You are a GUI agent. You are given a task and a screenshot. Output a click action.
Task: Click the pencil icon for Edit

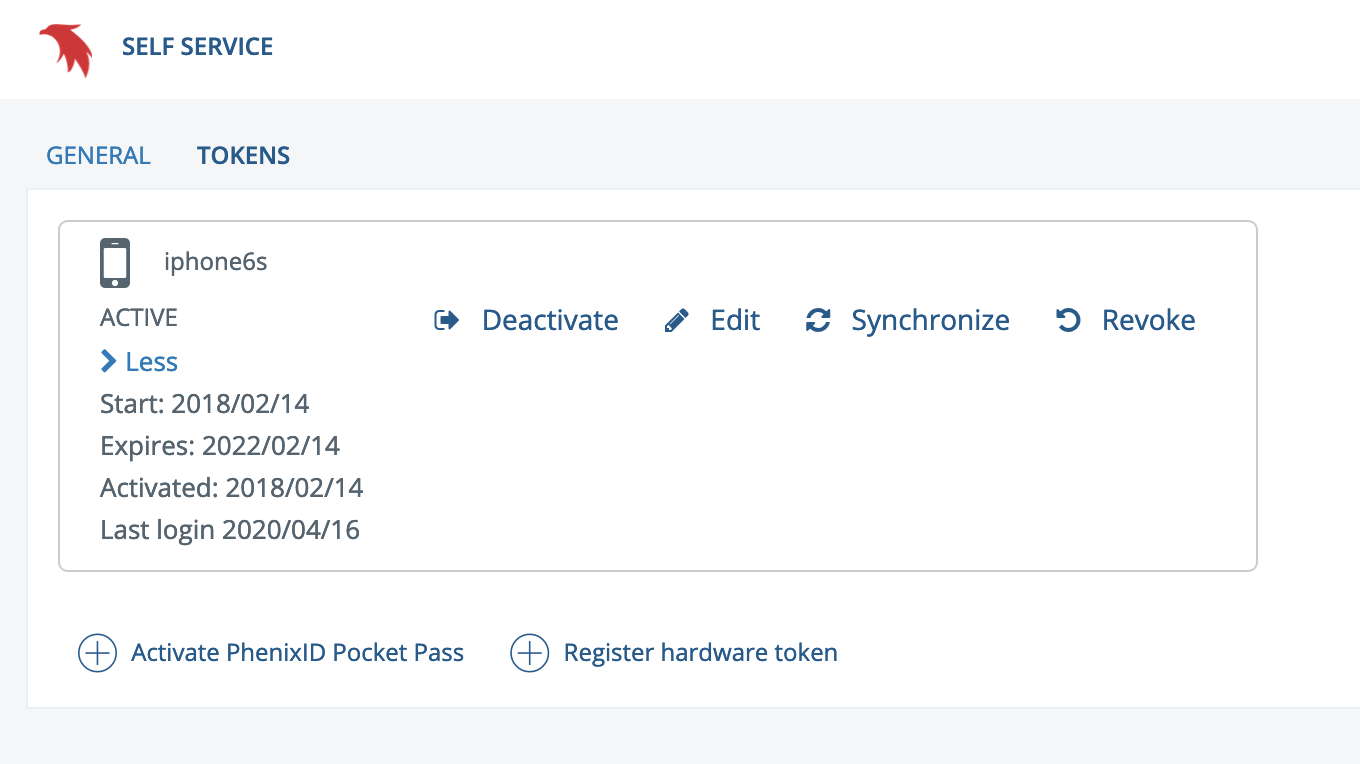(677, 321)
